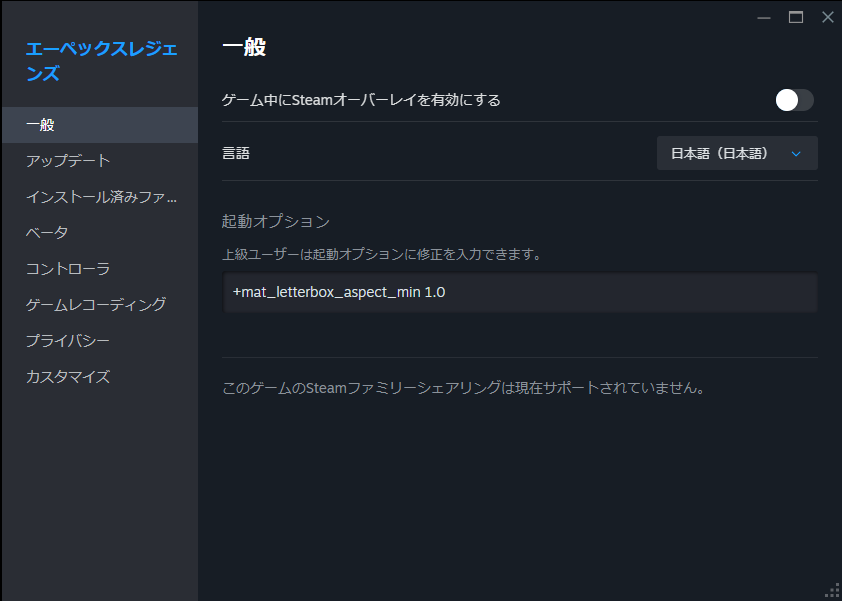The width and height of the screenshot is (842, 601).
Task: Click the 起動オプション section label
Action: (276, 221)
